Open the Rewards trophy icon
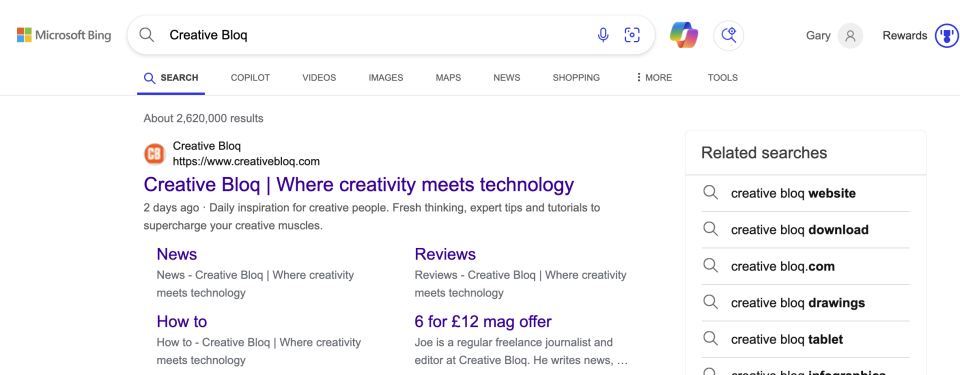This screenshot has height=375, width=960. point(947,36)
